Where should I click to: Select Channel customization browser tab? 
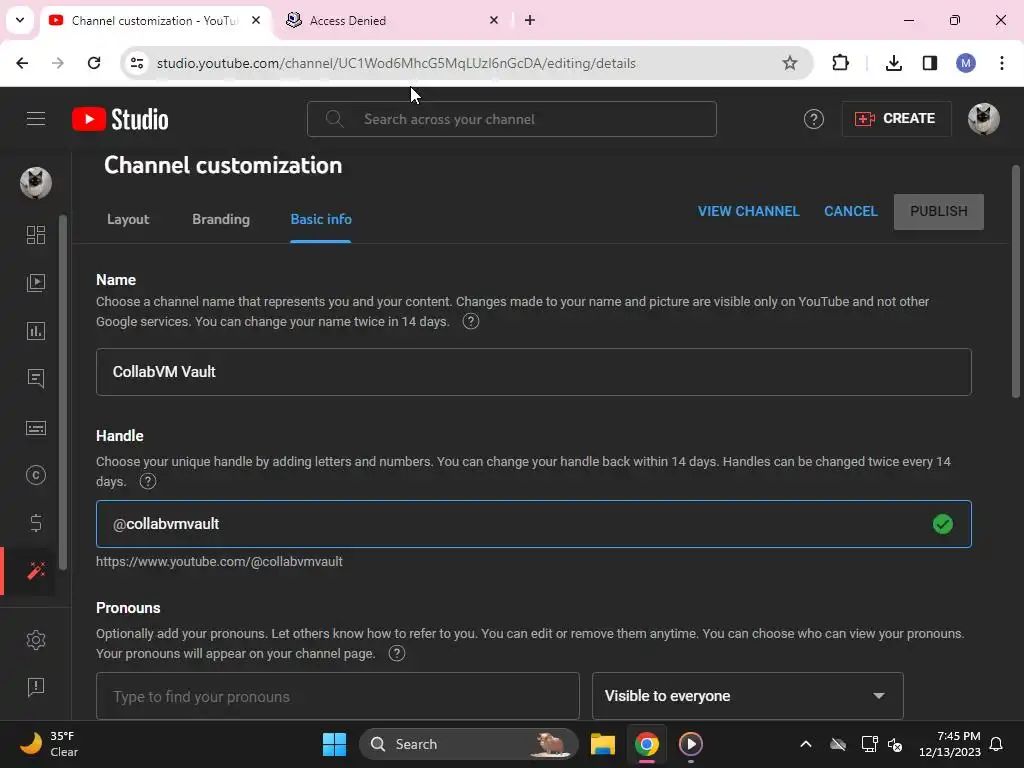(x=155, y=20)
